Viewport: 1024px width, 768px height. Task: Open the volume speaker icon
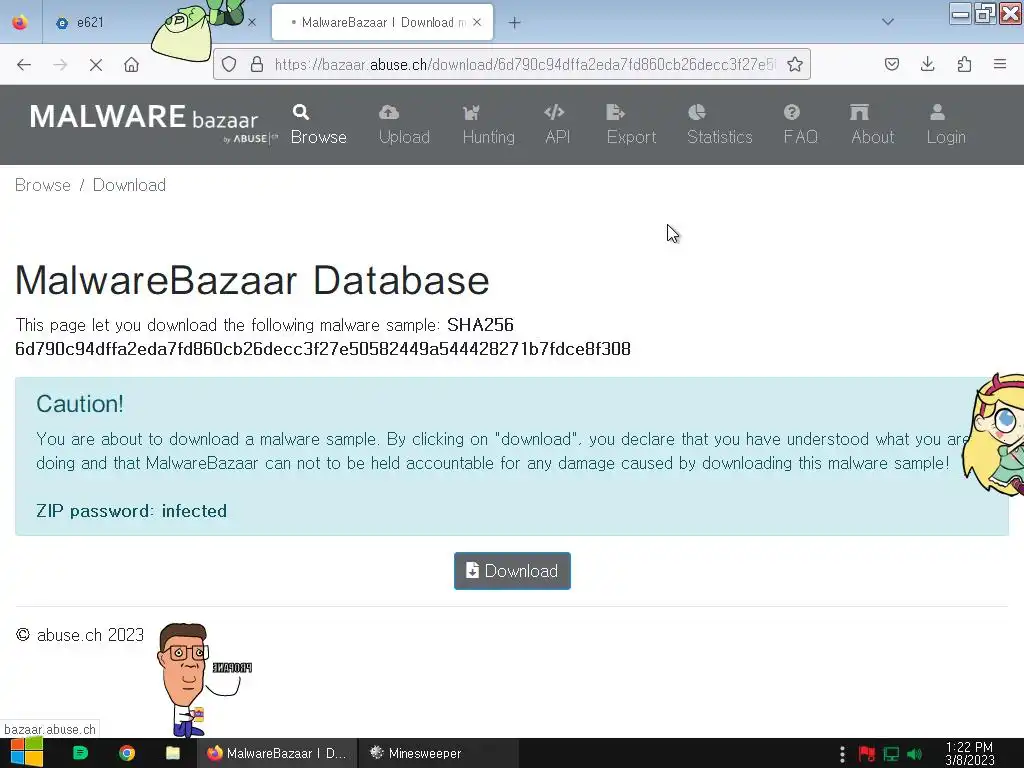pos(915,754)
